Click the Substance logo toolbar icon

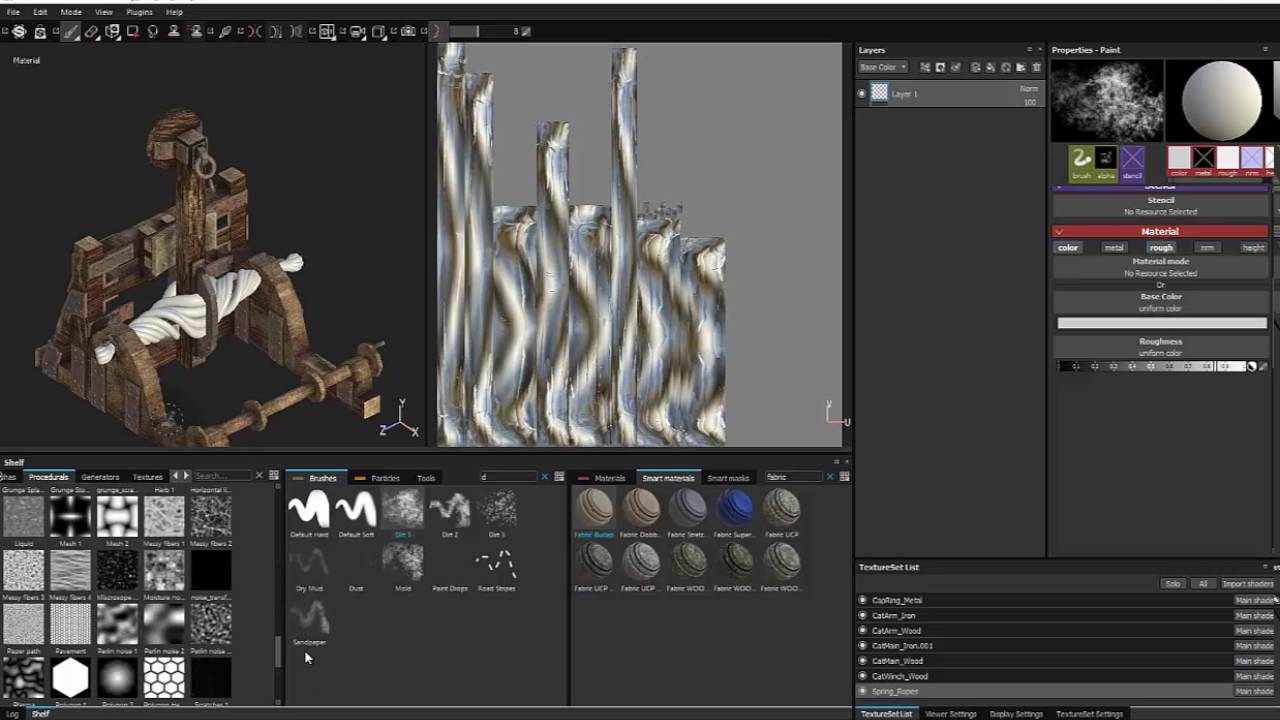[x=19, y=31]
